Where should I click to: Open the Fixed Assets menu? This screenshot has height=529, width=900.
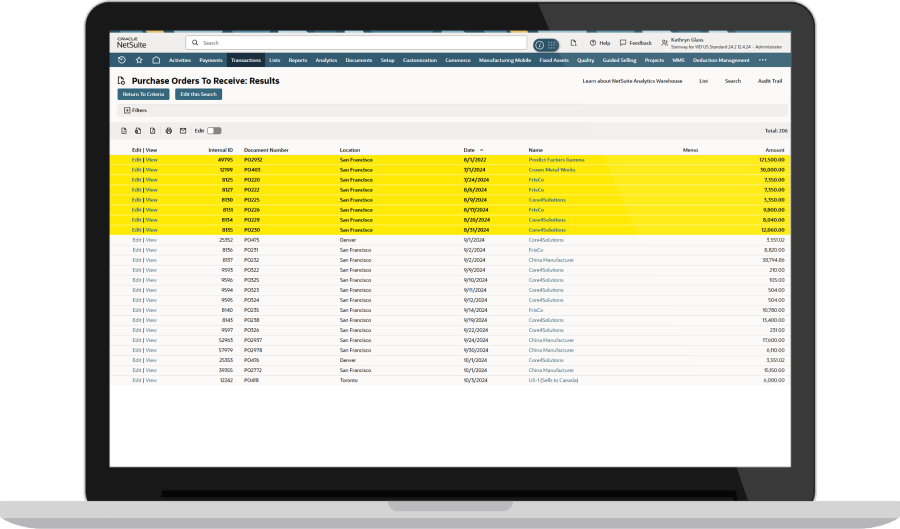tap(554, 60)
